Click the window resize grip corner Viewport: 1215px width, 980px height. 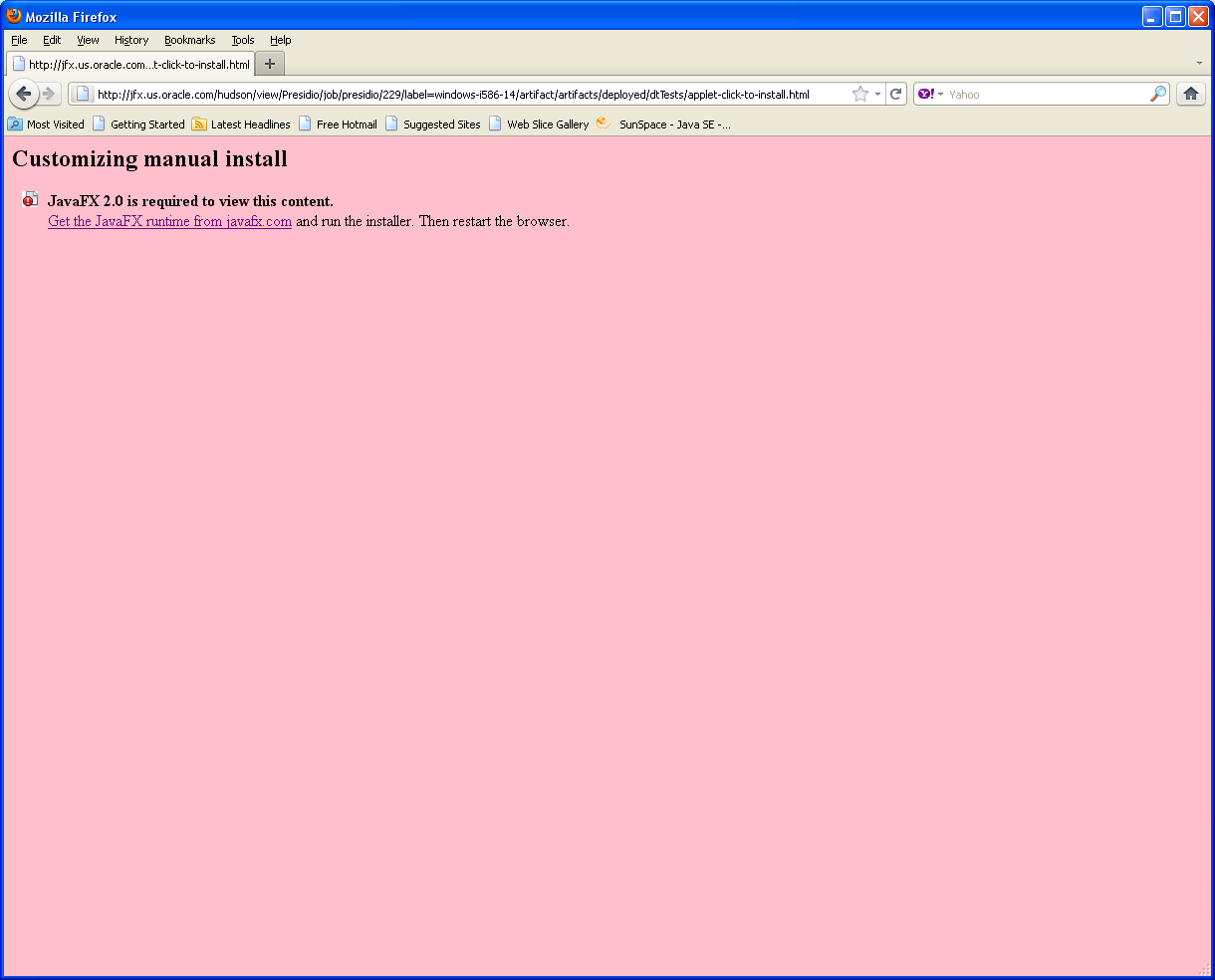(1204, 969)
